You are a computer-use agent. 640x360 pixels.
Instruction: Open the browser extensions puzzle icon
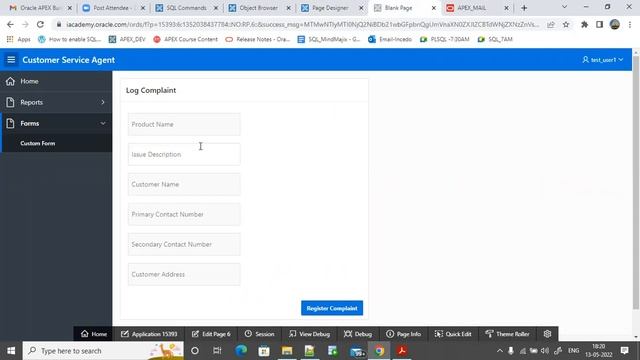[x=584, y=24]
